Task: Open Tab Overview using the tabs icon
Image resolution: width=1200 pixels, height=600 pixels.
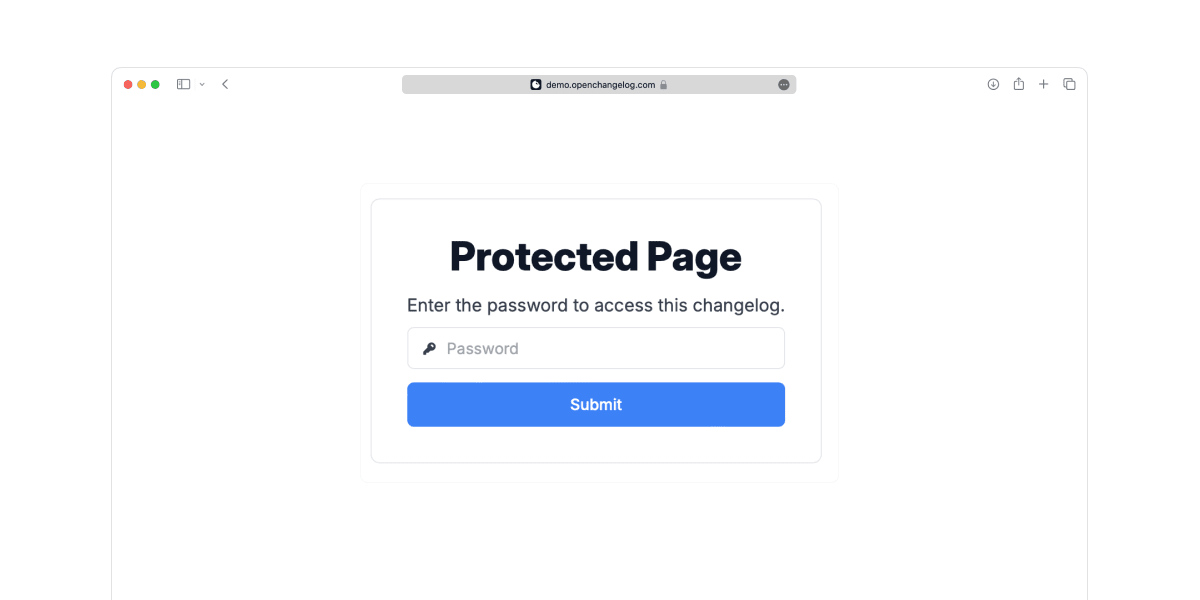Action: click(x=1069, y=84)
